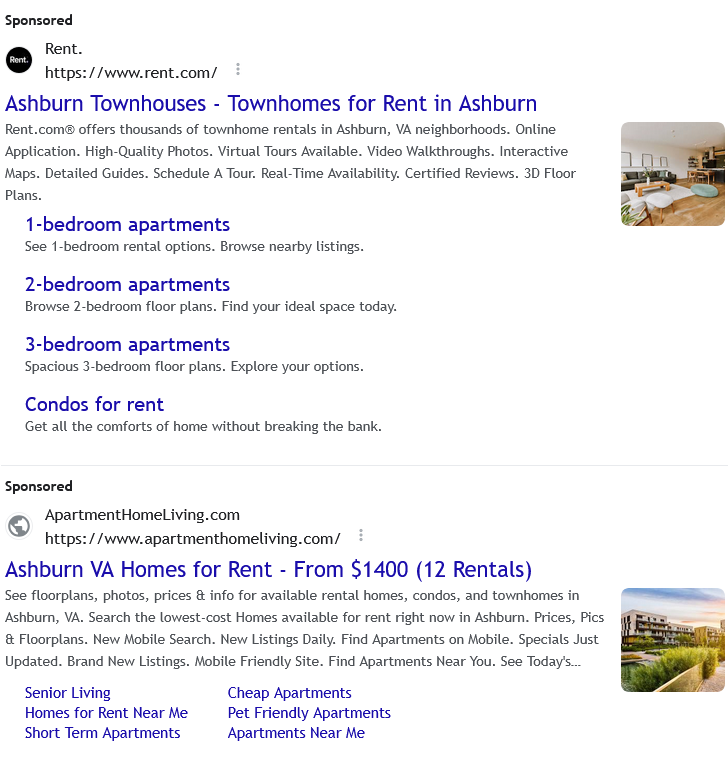Open the Ashburn Townhouses ad headline
This screenshot has width=728, height=757.
click(x=271, y=104)
